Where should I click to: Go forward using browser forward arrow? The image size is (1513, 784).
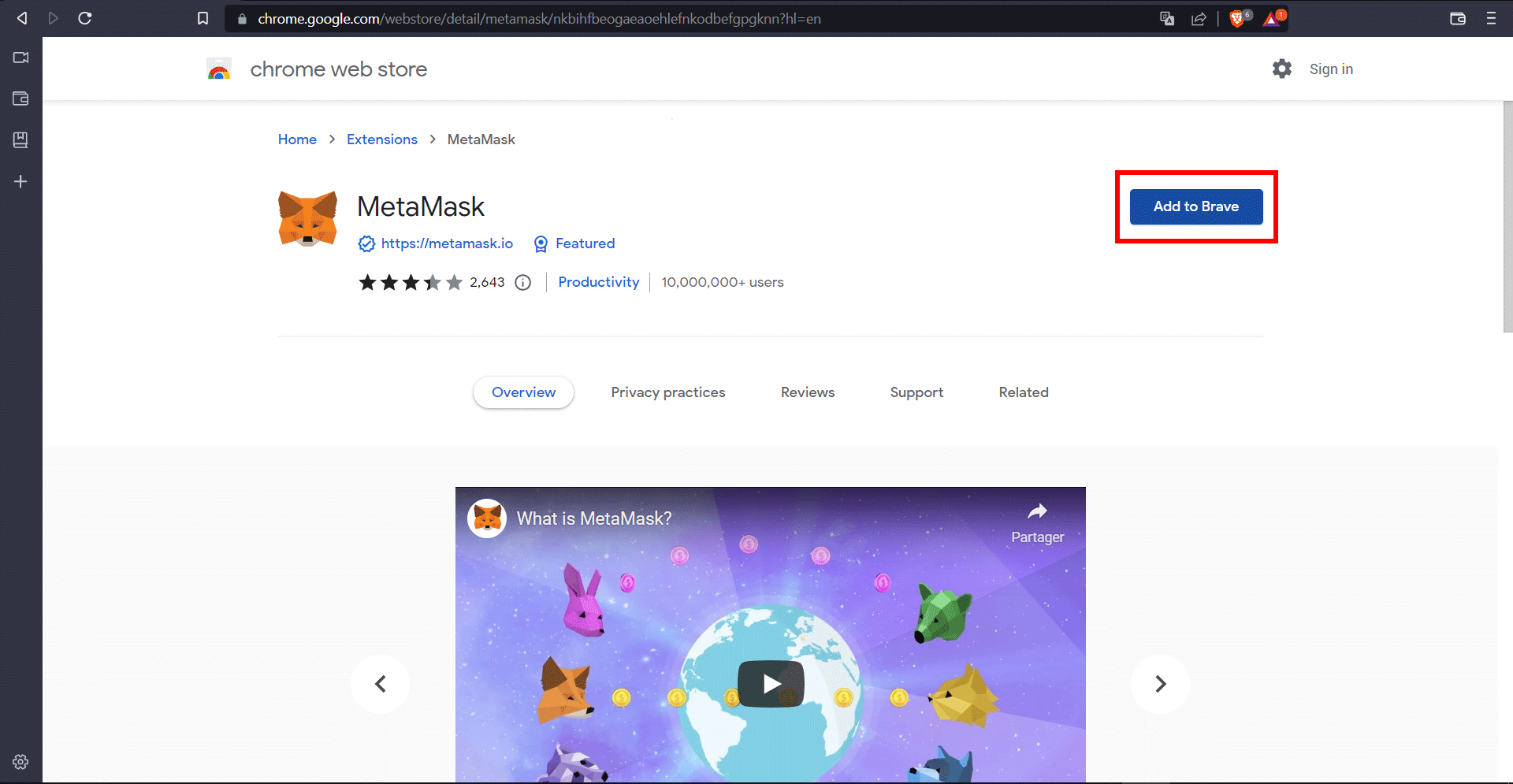click(53, 18)
